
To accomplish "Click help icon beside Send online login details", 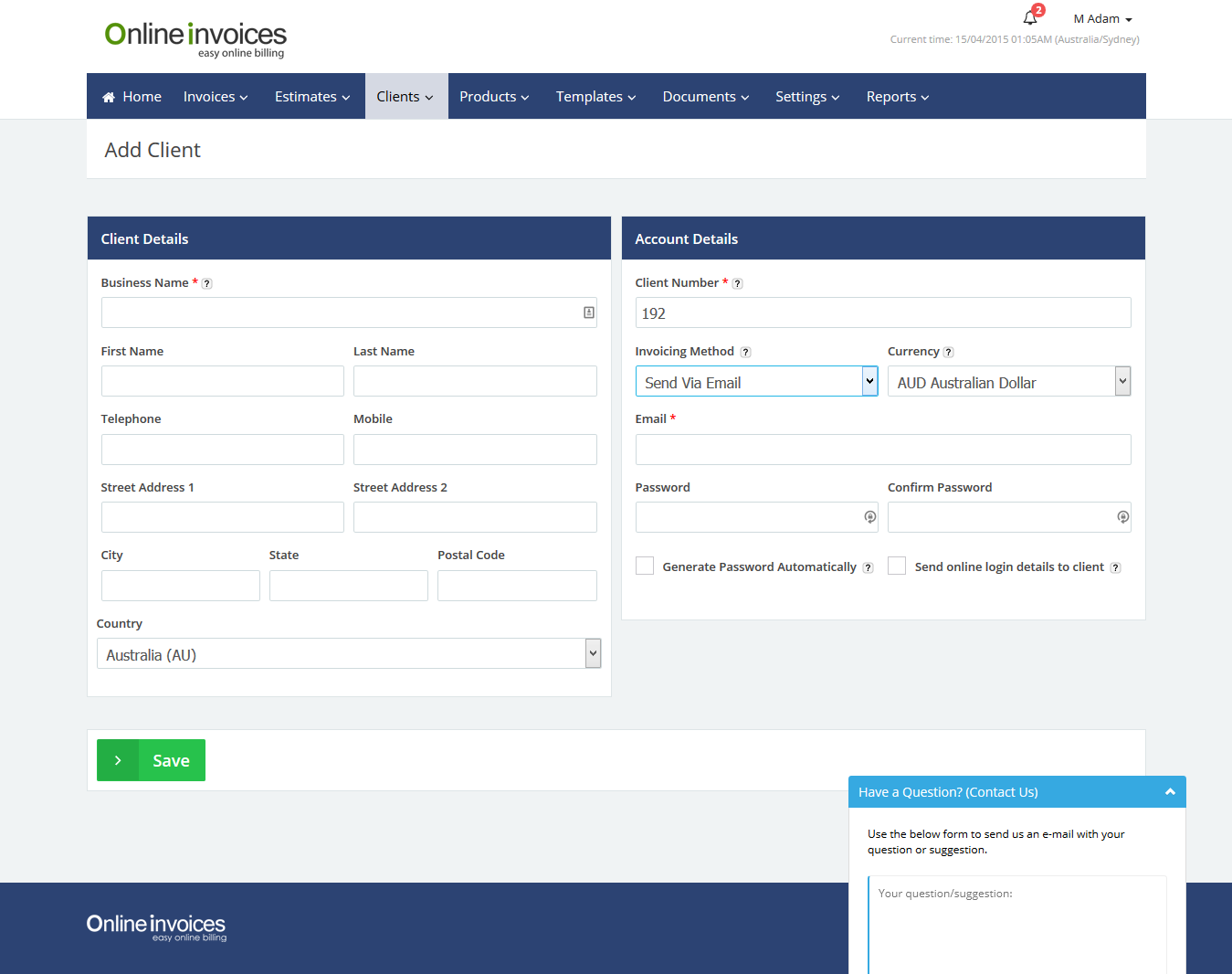I will coord(1115,568).
